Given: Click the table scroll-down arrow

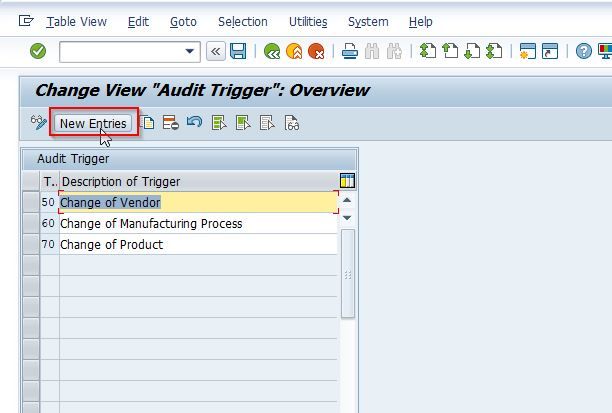Looking at the screenshot, I should pos(347,218).
